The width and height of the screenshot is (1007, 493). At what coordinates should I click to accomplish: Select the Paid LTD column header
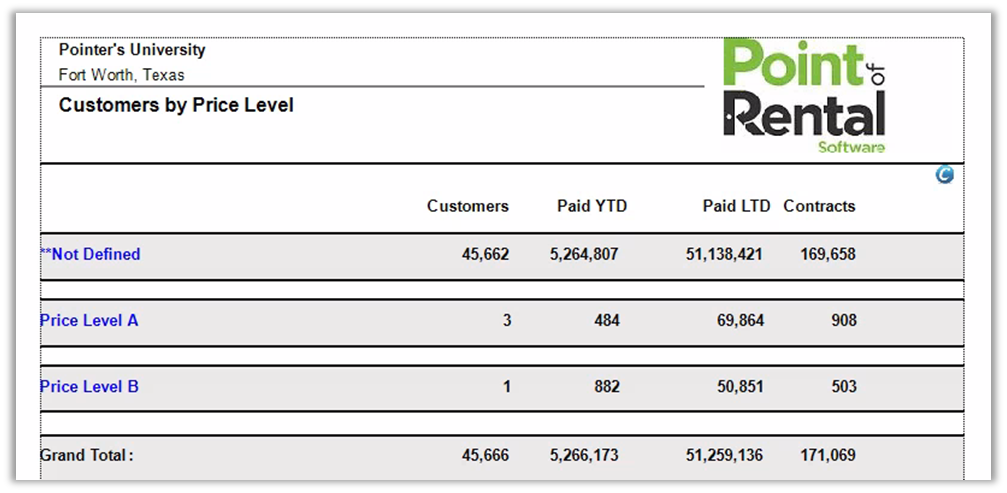736,206
